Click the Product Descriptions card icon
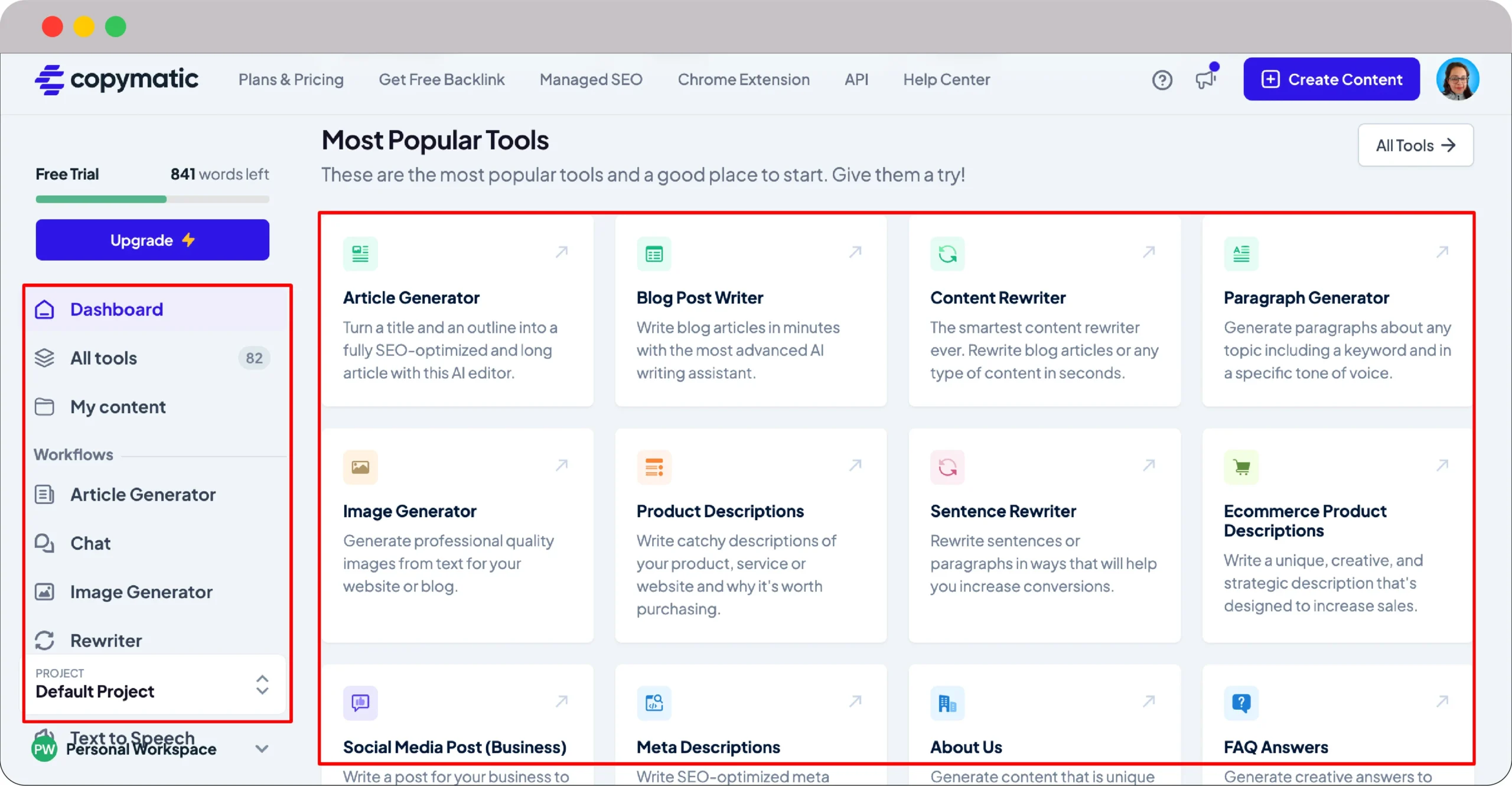The width and height of the screenshot is (1512, 786). tap(654, 467)
